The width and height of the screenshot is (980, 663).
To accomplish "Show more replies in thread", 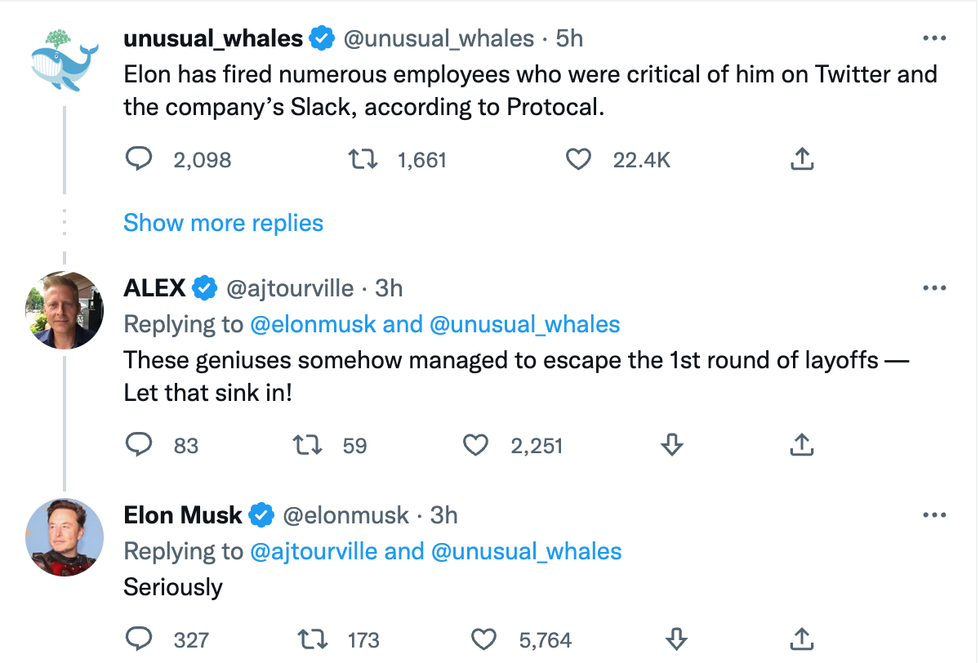I will [x=223, y=223].
